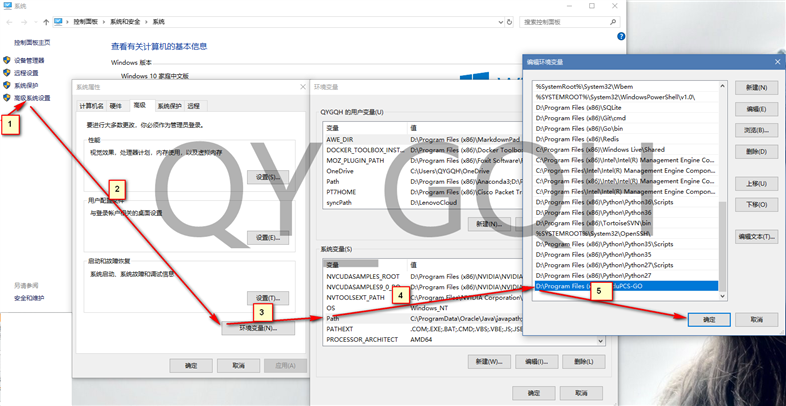
Task: Select the 高级 tab in 系统属性
Action: coord(140,105)
